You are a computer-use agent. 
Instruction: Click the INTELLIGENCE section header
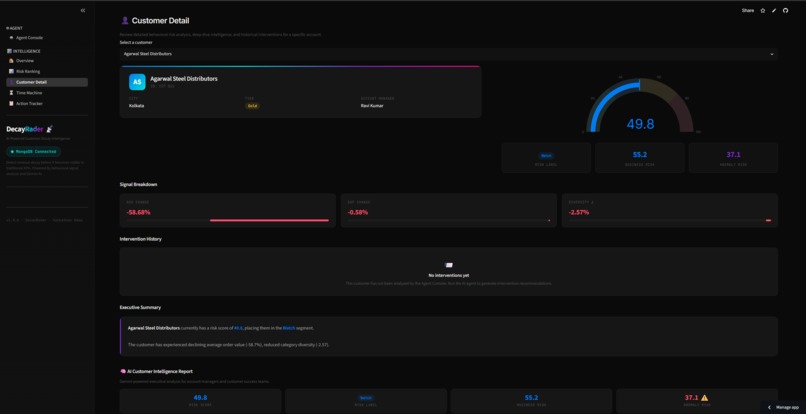click(x=24, y=51)
